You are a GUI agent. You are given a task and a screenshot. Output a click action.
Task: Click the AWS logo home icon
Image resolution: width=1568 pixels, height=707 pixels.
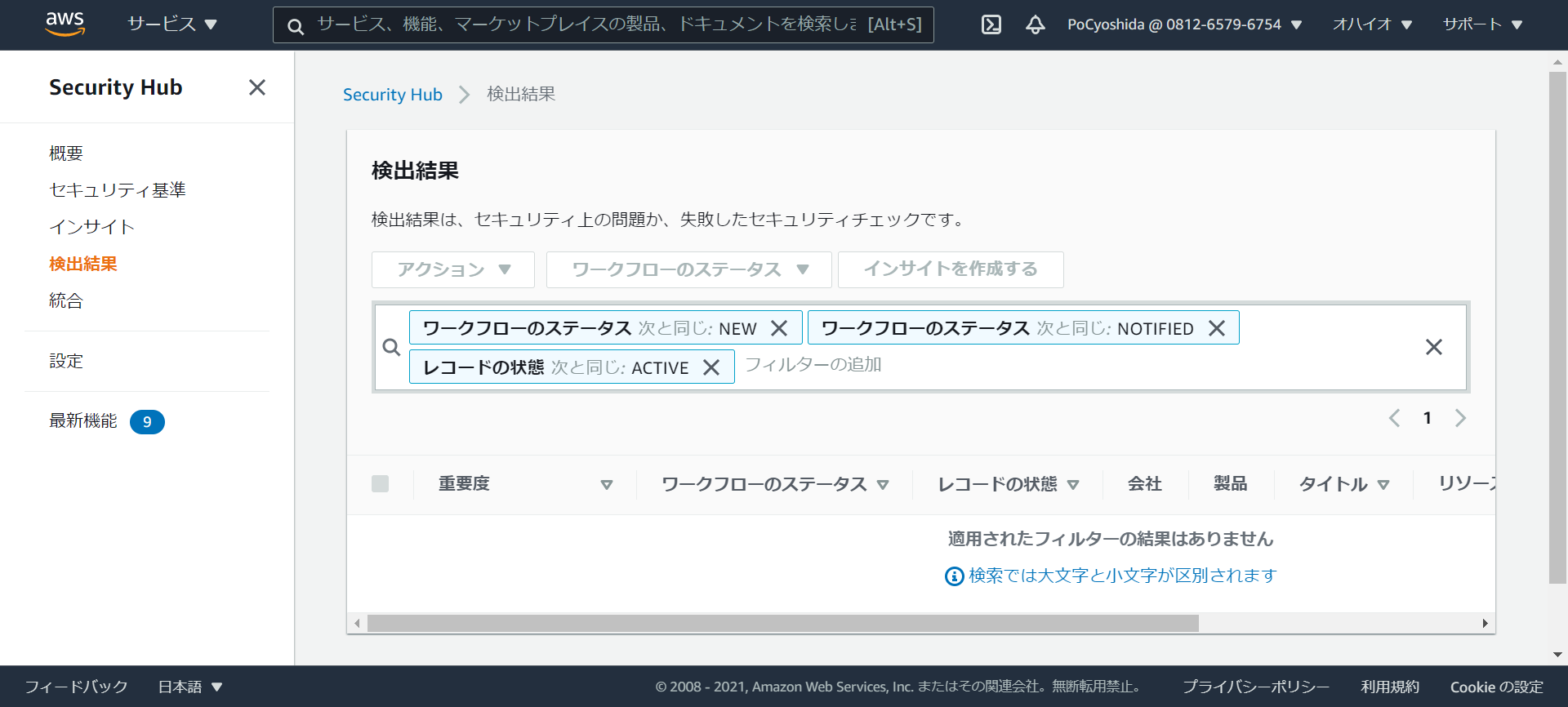click(65, 24)
